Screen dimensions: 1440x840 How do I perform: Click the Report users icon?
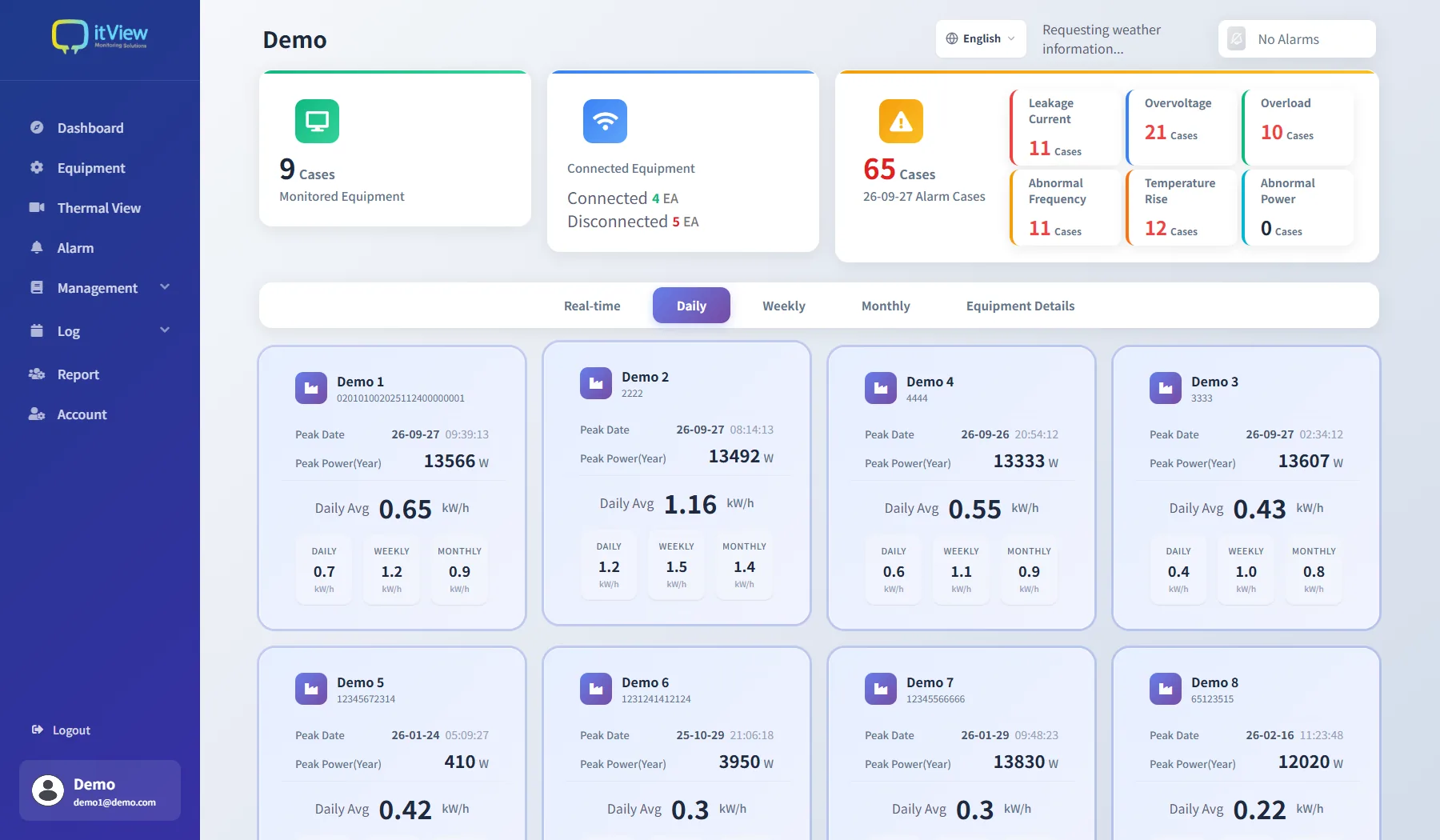[x=37, y=374]
